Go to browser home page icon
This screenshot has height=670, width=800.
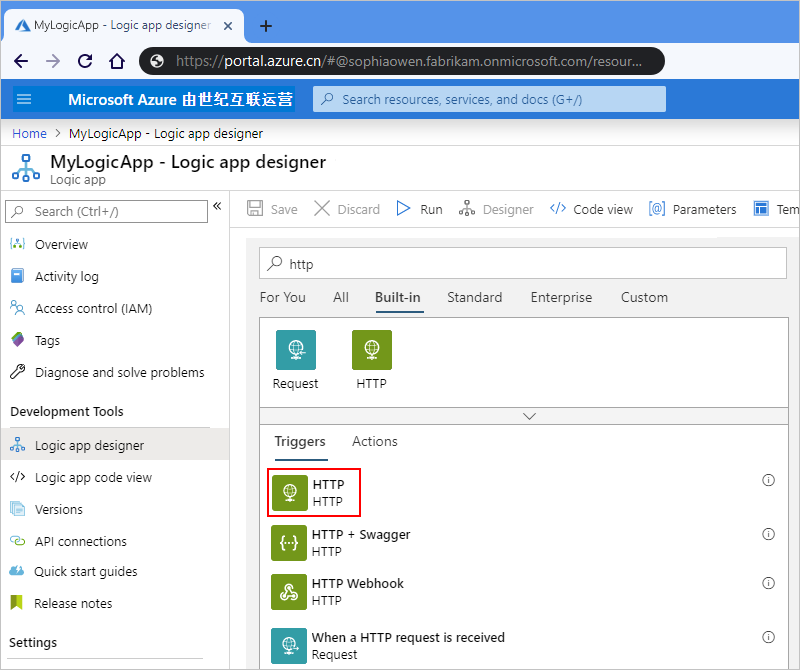(x=117, y=61)
